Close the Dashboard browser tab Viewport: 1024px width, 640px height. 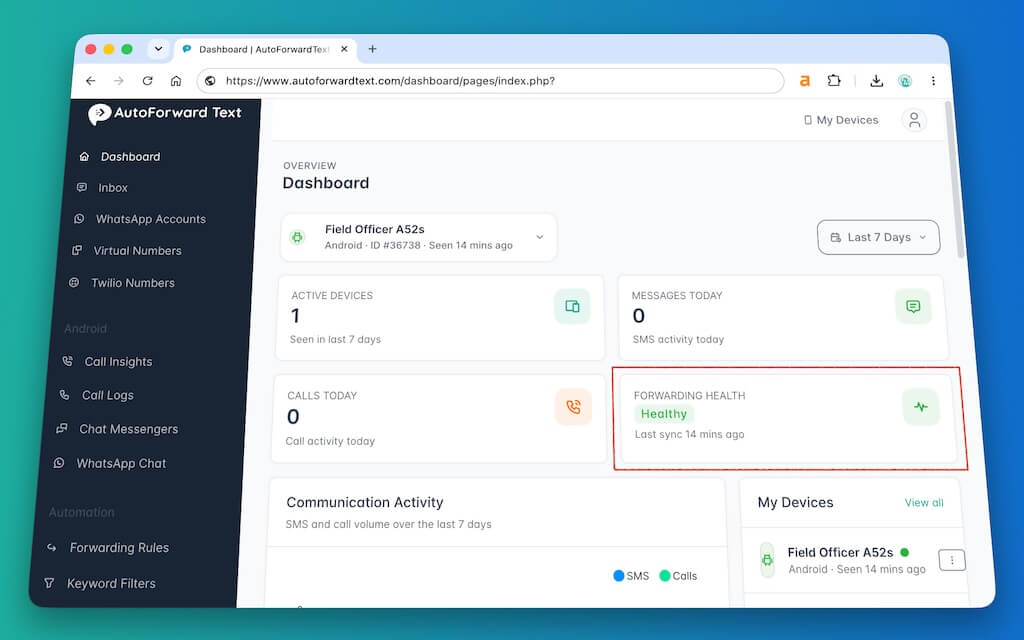pos(344,49)
